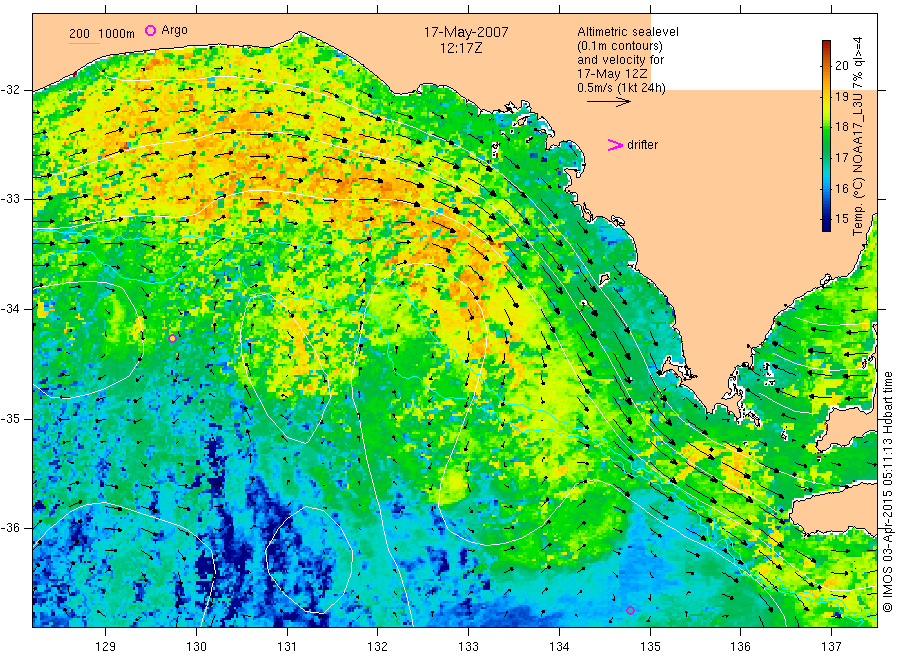
Task: Click the temperature color bar
Action: (x=826, y=136)
